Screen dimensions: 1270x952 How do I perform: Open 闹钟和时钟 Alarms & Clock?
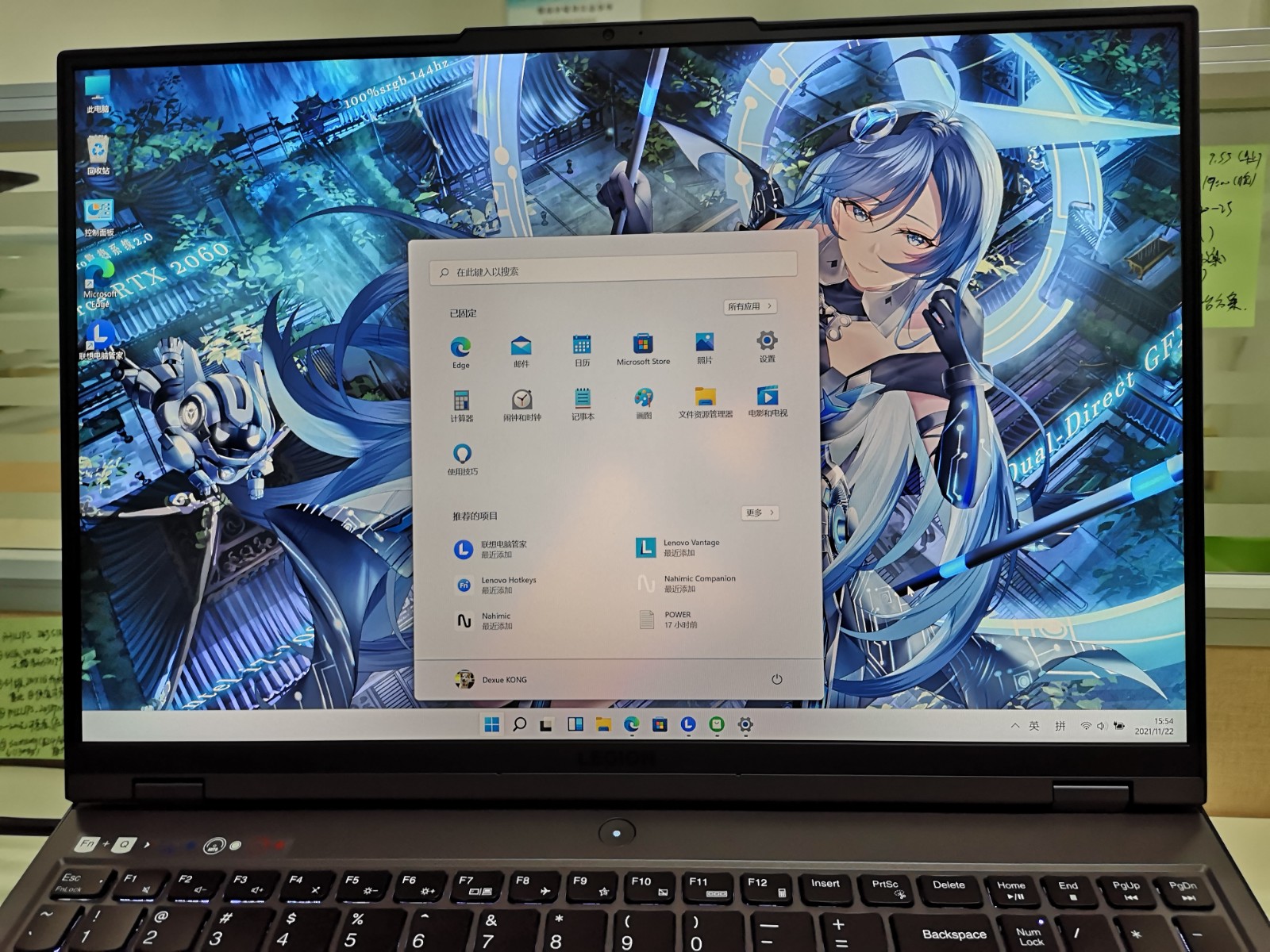(x=521, y=405)
